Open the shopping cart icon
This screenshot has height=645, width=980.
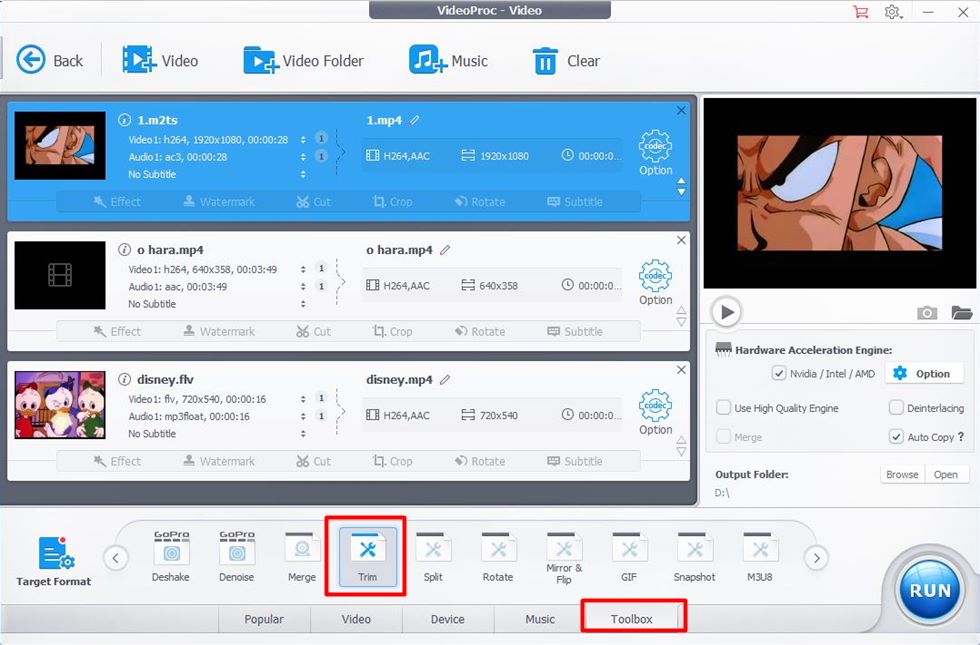[861, 11]
